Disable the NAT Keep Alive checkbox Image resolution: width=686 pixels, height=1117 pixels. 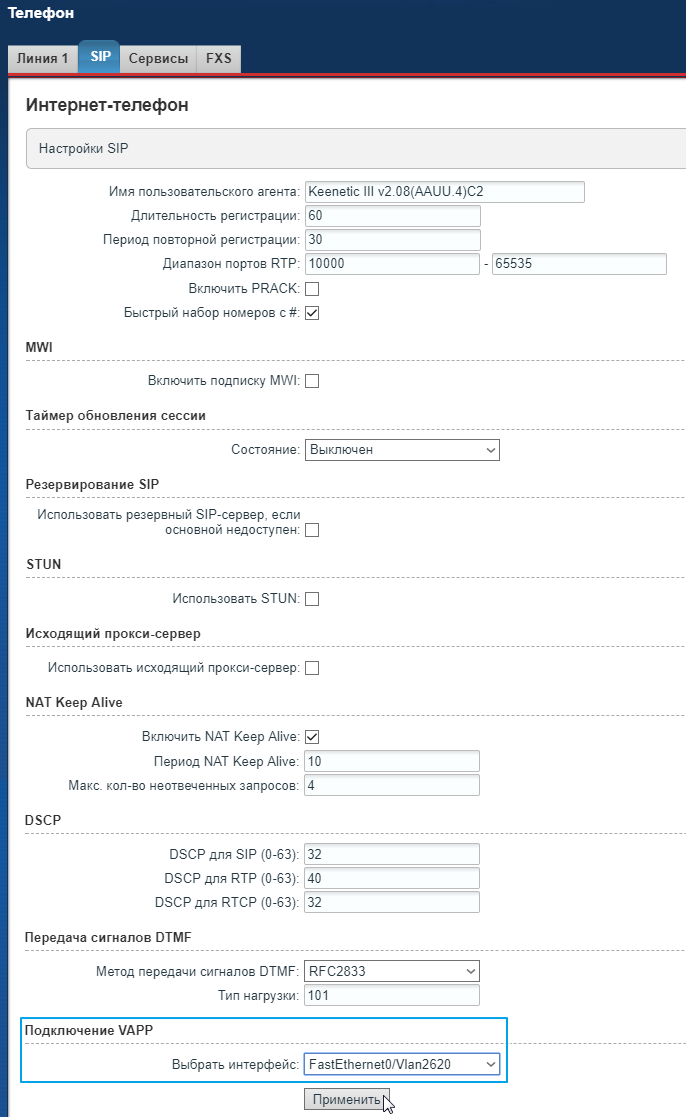coord(312,737)
